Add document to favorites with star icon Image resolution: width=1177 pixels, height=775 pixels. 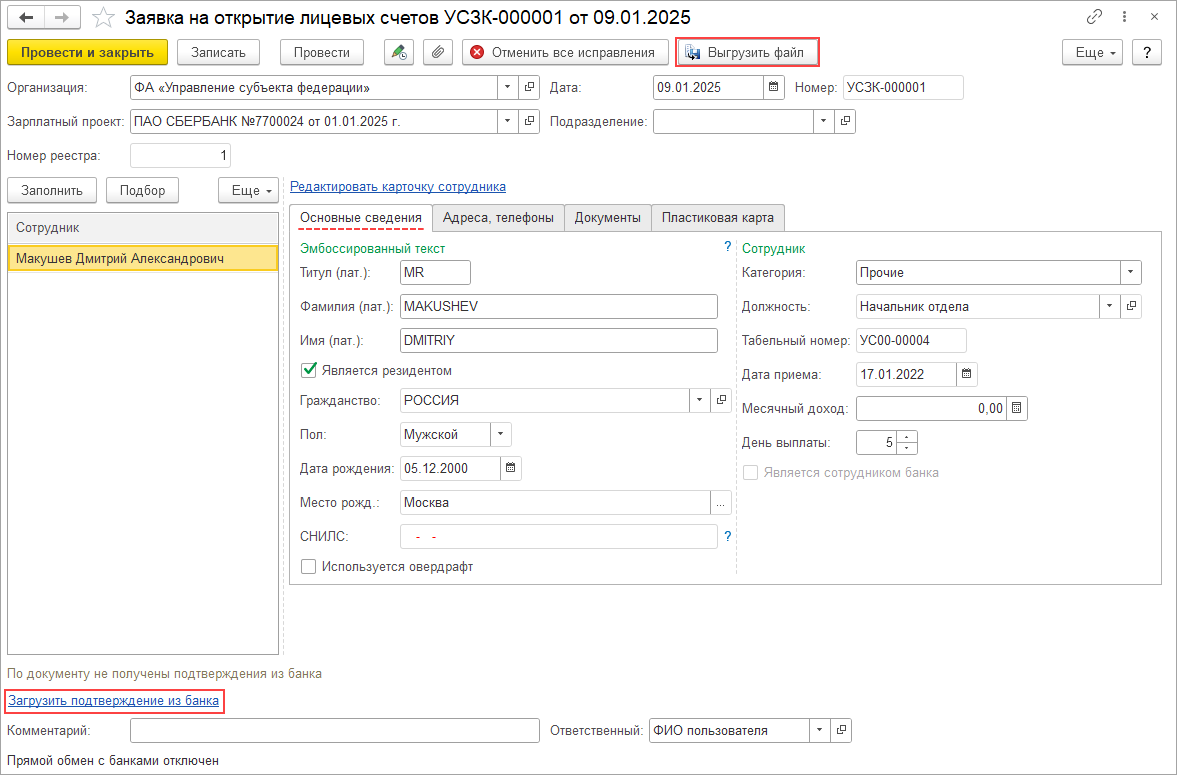(x=104, y=17)
